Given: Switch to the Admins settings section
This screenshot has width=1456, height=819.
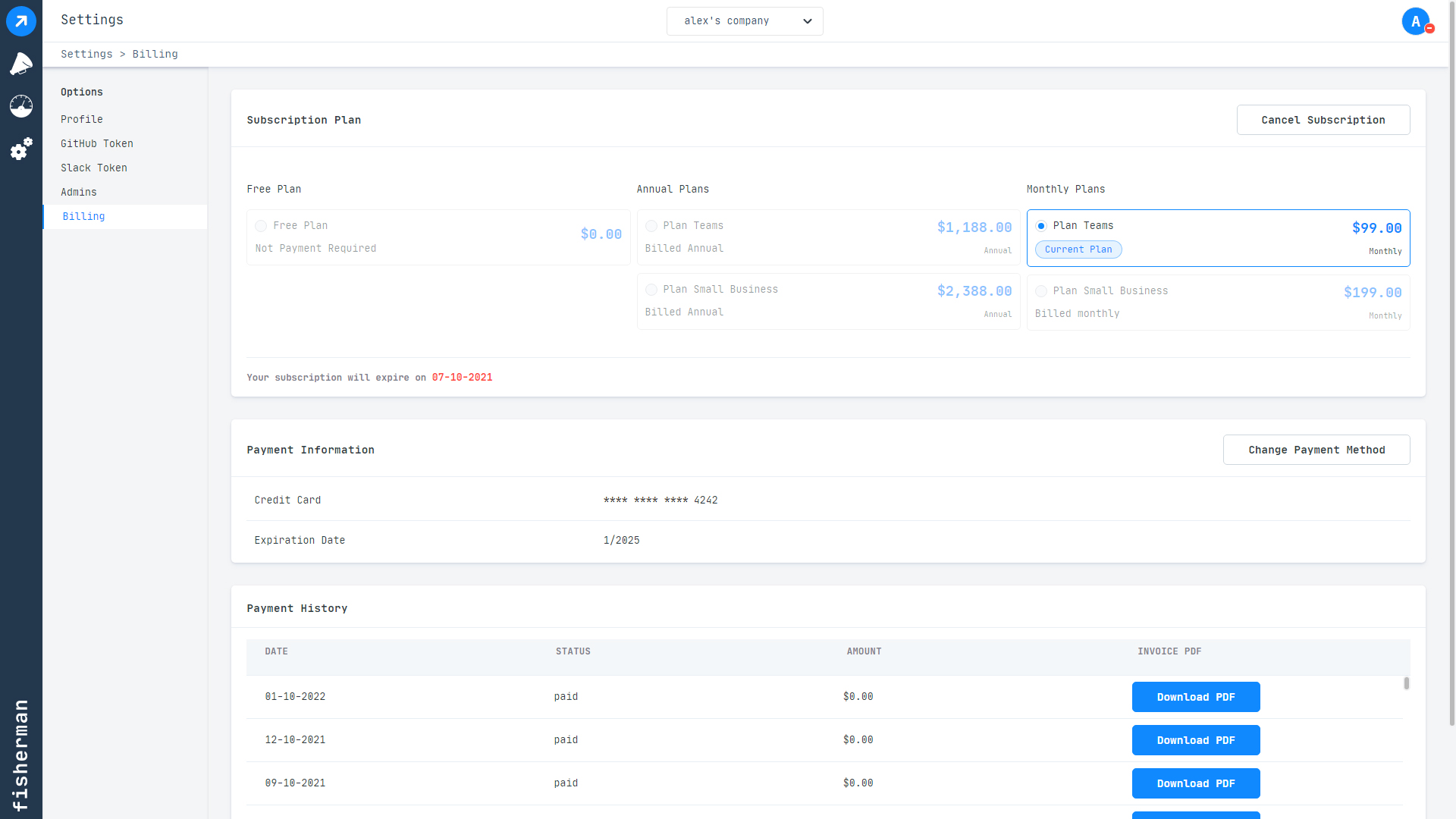Looking at the screenshot, I should click(78, 192).
